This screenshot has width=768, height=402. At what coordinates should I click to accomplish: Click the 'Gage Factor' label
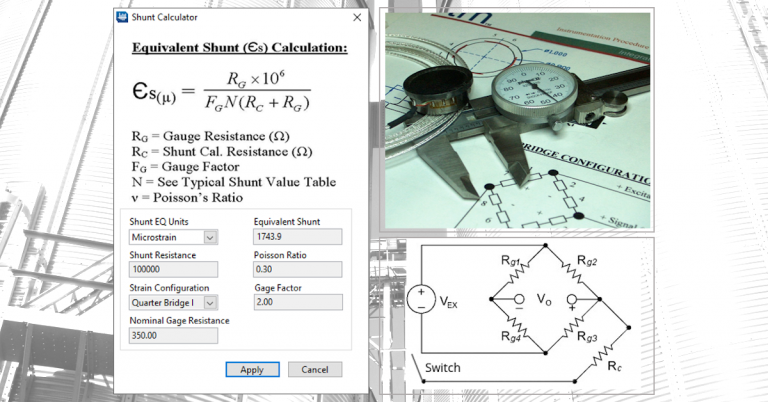(278, 288)
